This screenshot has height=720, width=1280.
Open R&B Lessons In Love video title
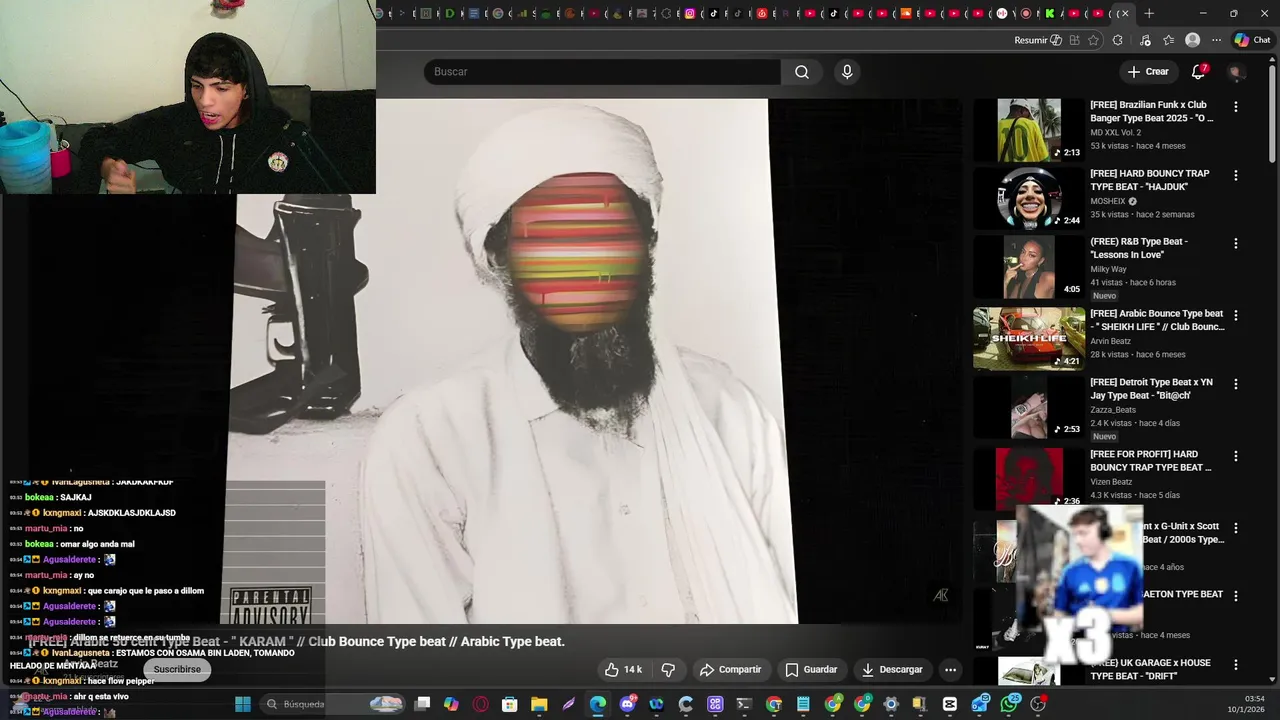1139,248
